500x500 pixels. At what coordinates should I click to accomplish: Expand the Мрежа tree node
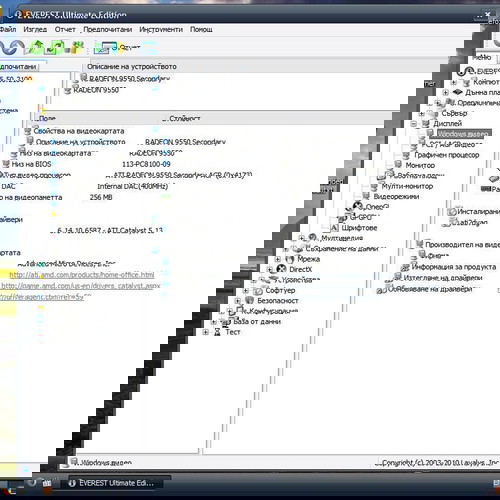point(278,259)
